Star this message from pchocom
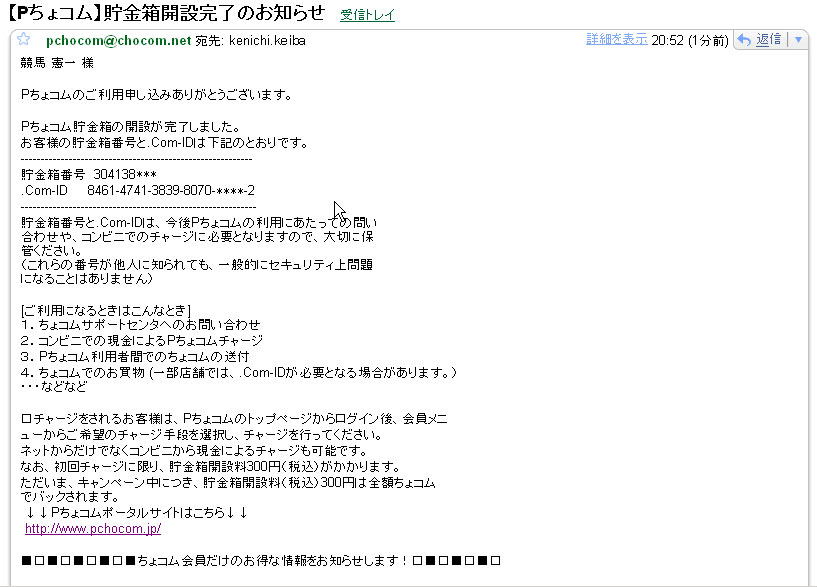Screen dimensions: 817x587 click(23, 39)
